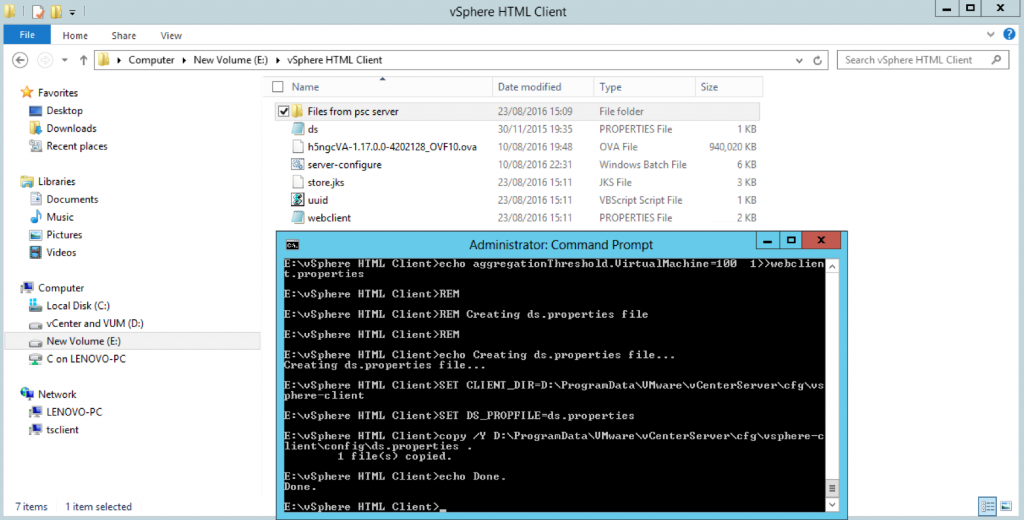
Task: Select New Volume (E:) in navigation pane
Action: pos(83,341)
